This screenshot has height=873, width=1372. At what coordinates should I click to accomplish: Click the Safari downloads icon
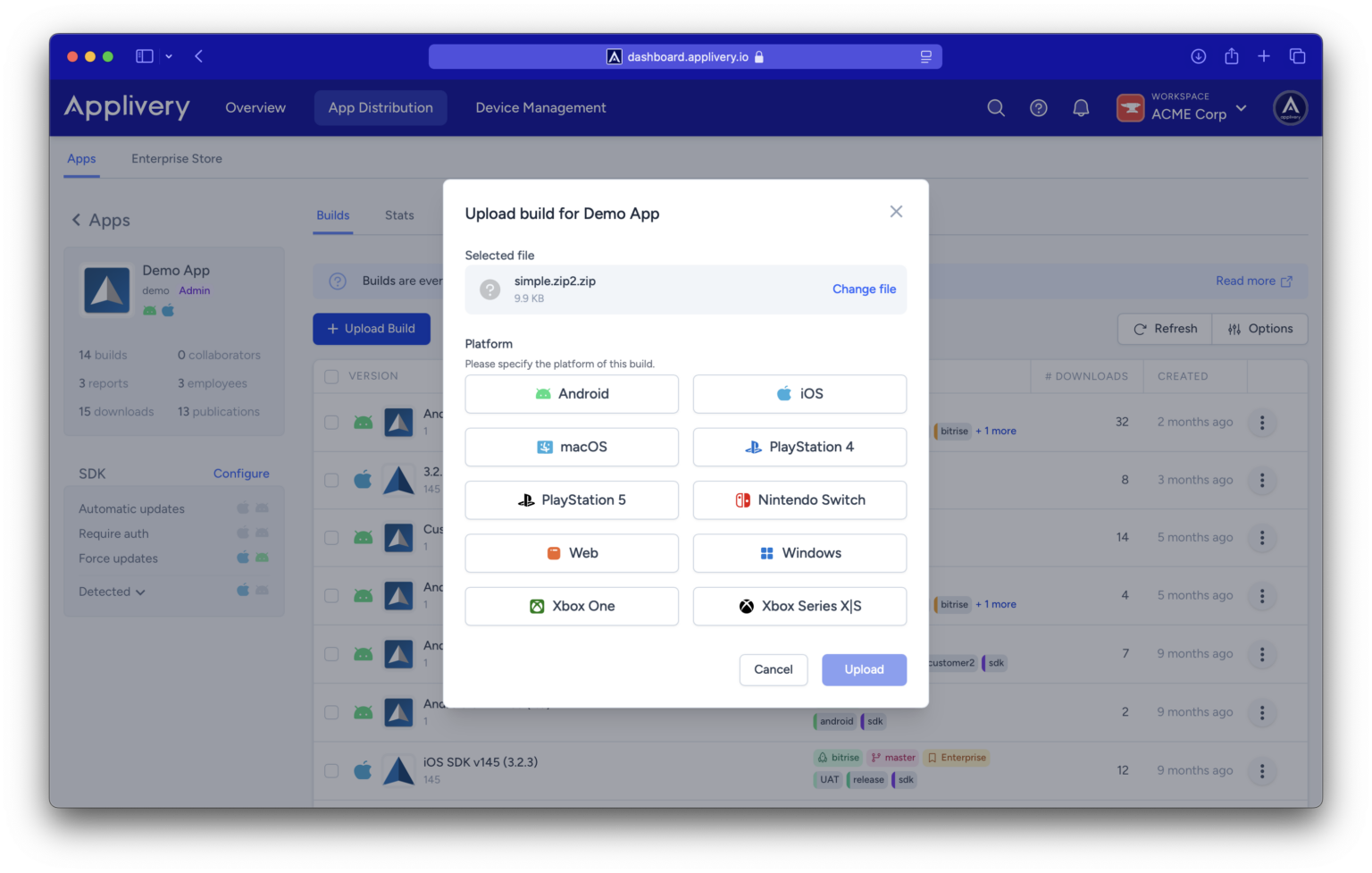[1199, 56]
